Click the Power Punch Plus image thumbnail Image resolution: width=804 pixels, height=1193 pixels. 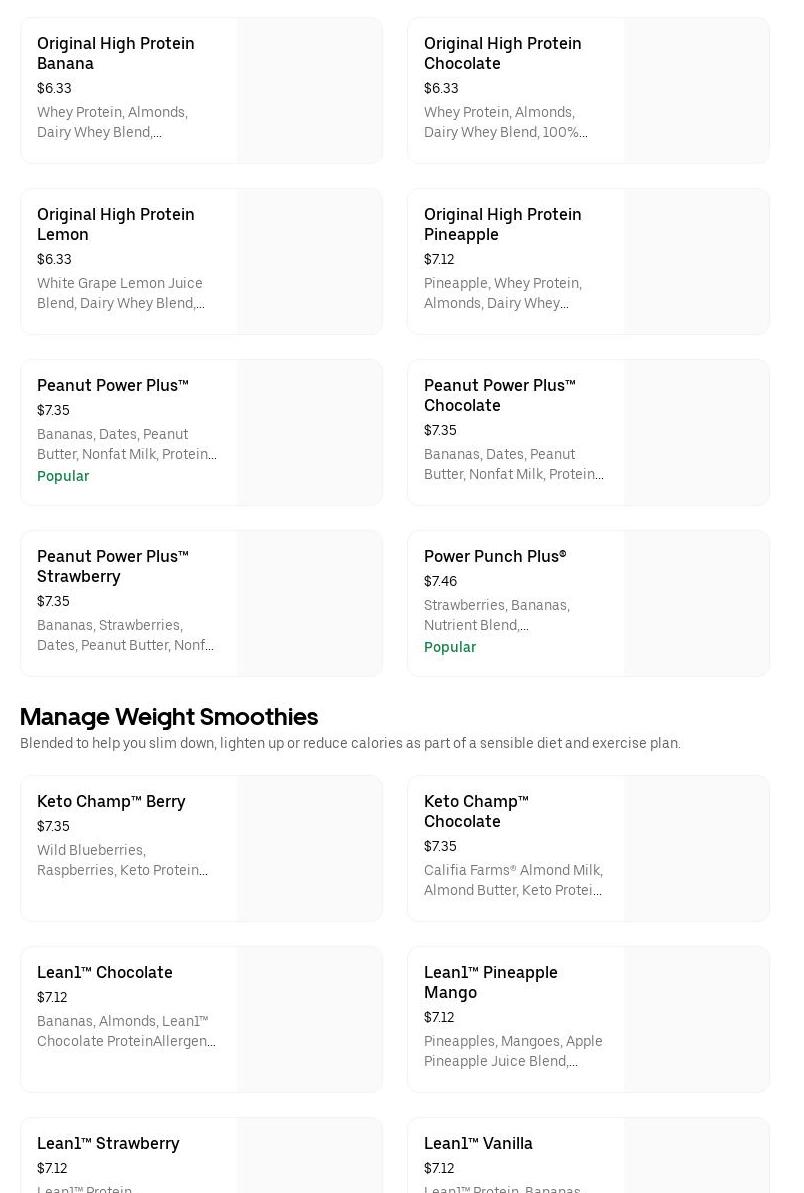pos(696,603)
